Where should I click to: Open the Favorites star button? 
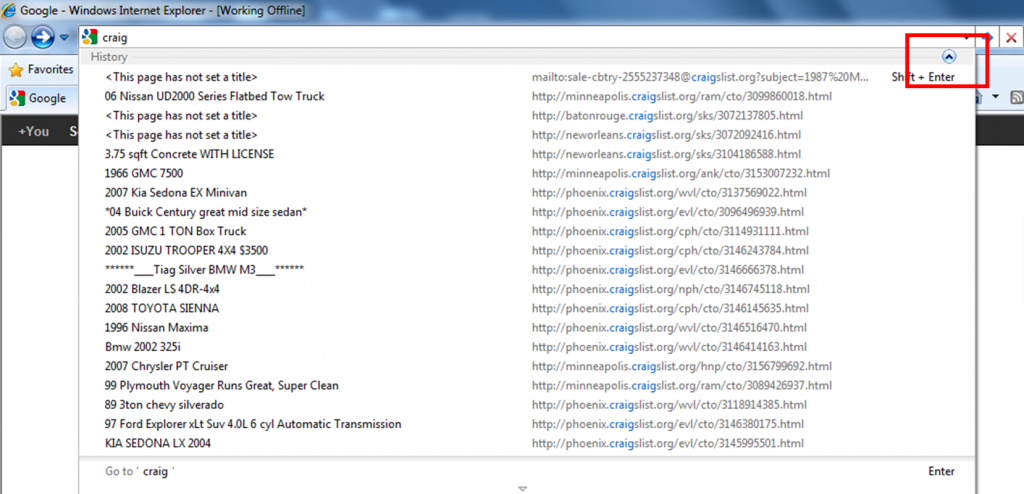click(40, 69)
